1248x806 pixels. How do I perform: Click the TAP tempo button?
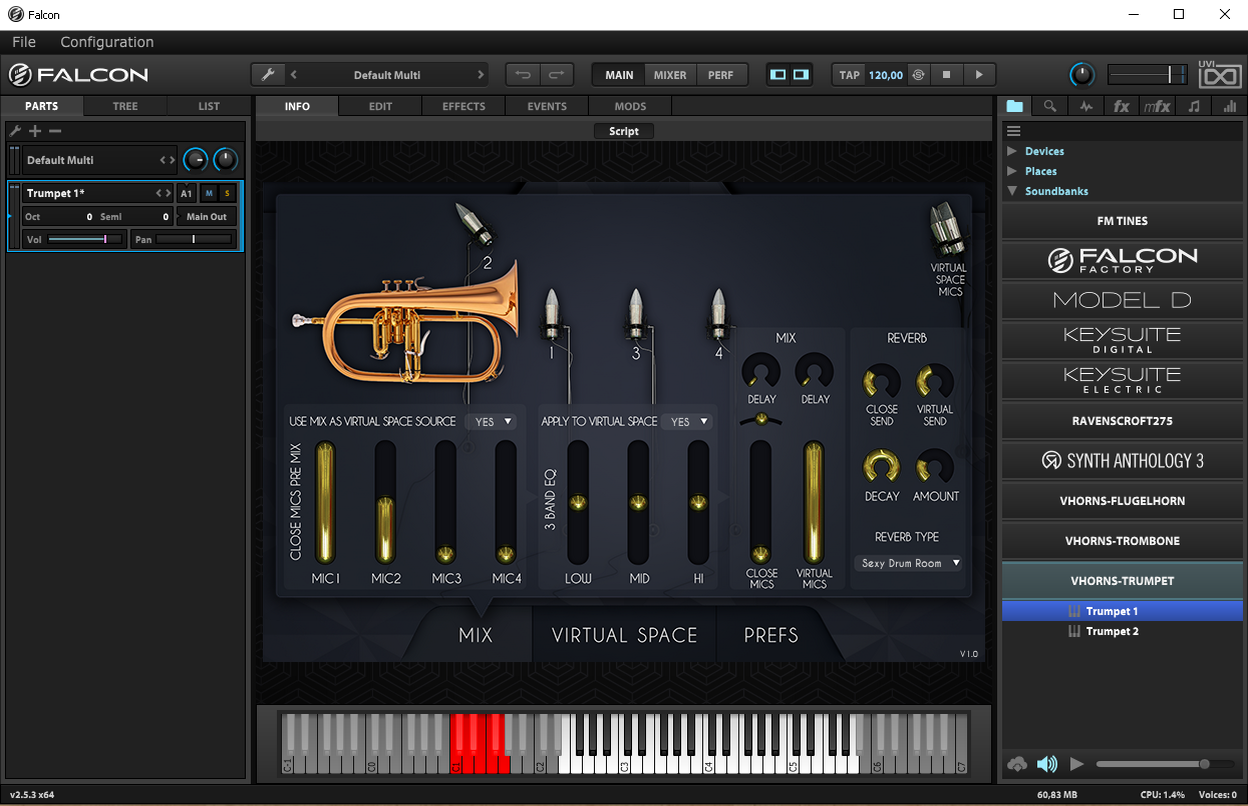pyautogui.click(x=850, y=75)
